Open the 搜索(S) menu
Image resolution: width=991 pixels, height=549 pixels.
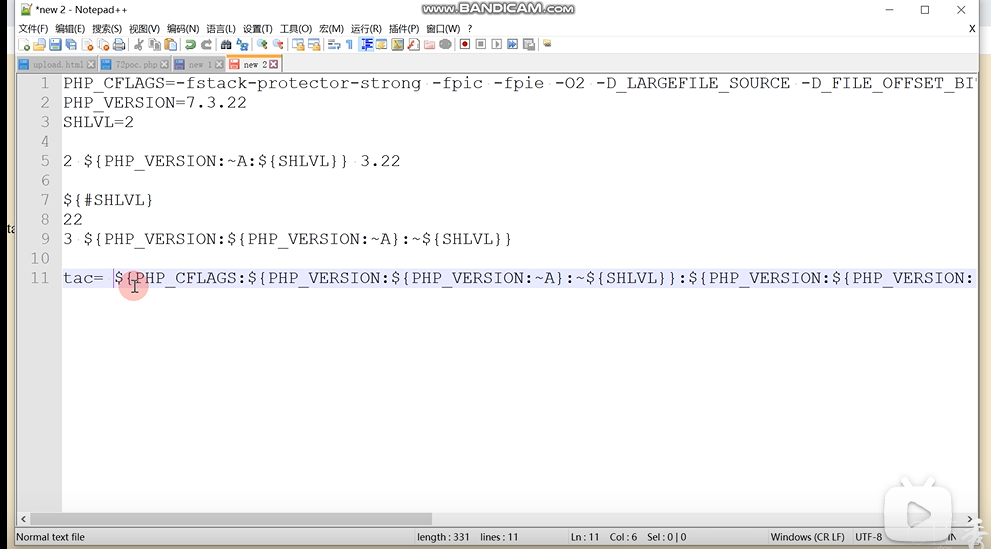107,28
